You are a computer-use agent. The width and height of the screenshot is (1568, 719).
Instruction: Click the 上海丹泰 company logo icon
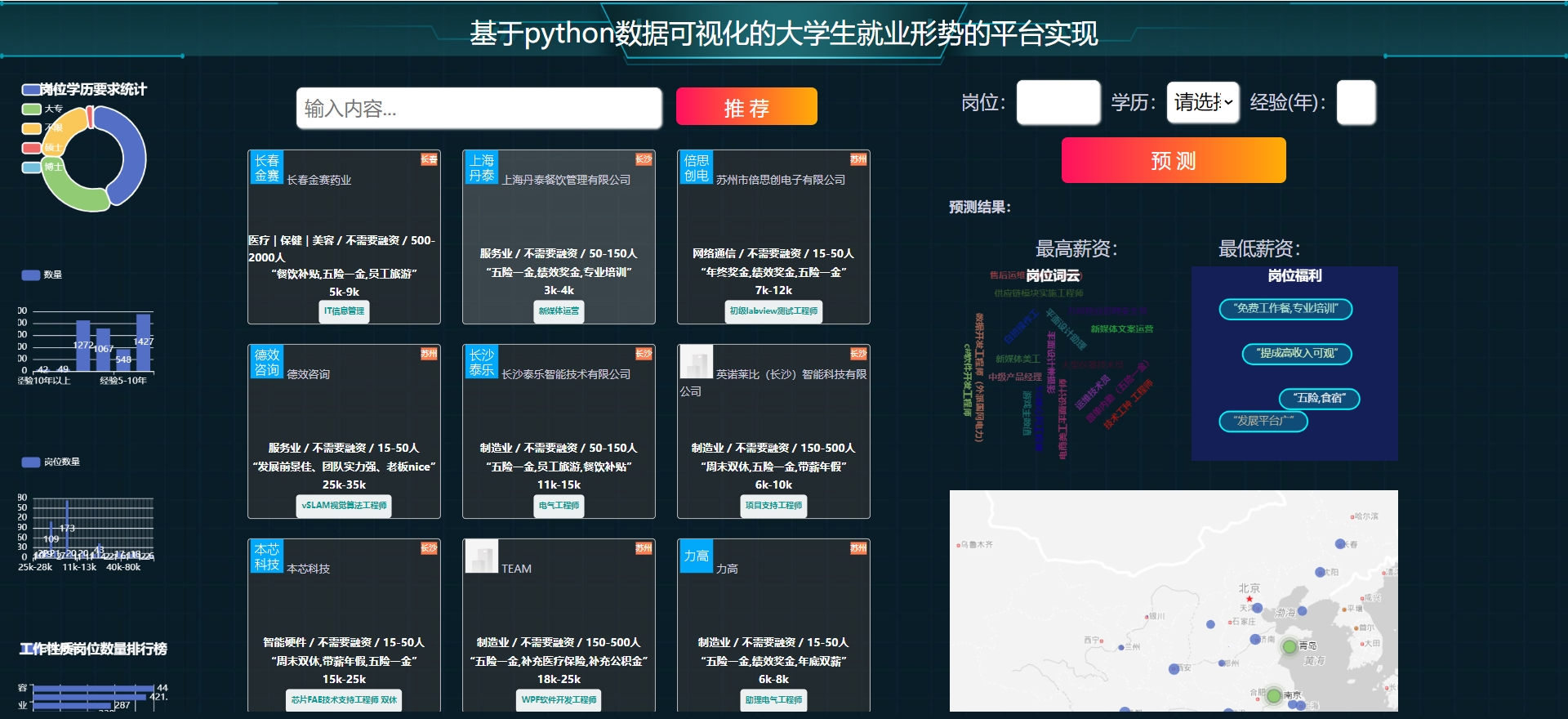click(482, 167)
